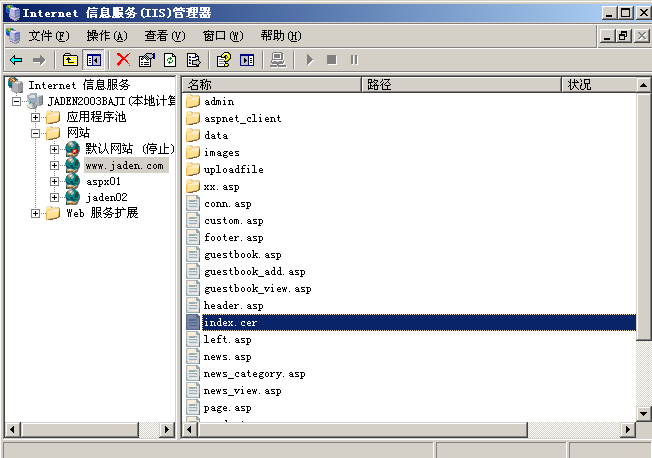The height and width of the screenshot is (458, 652).
Task: Click file list scrollbar up arrow
Action: point(643,85)
